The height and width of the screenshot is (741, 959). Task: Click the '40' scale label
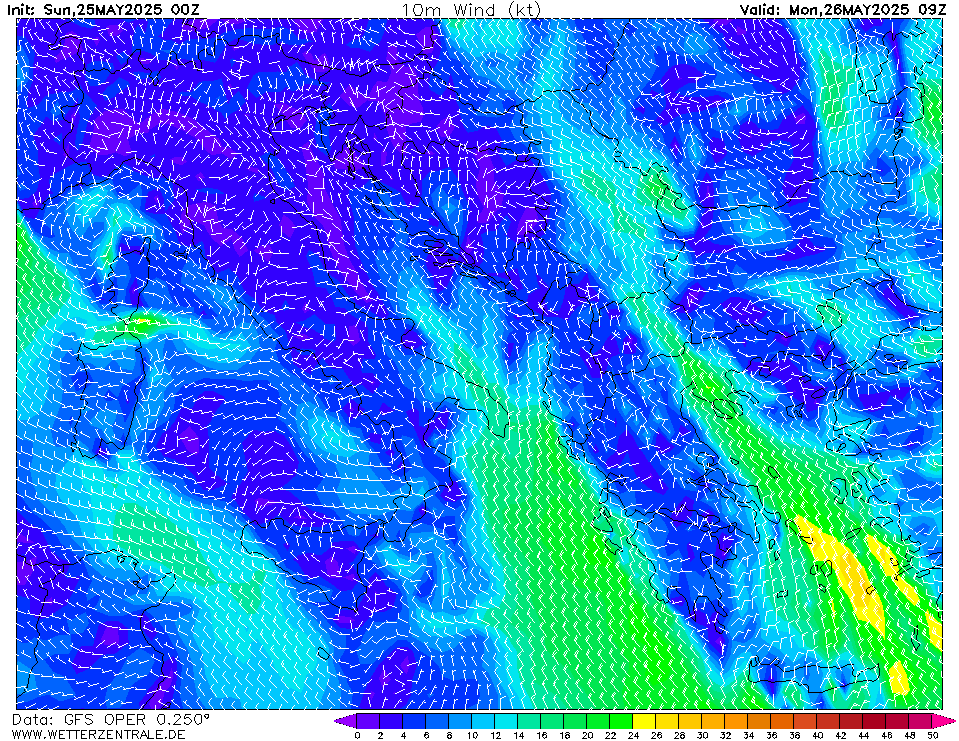[817, 735]
